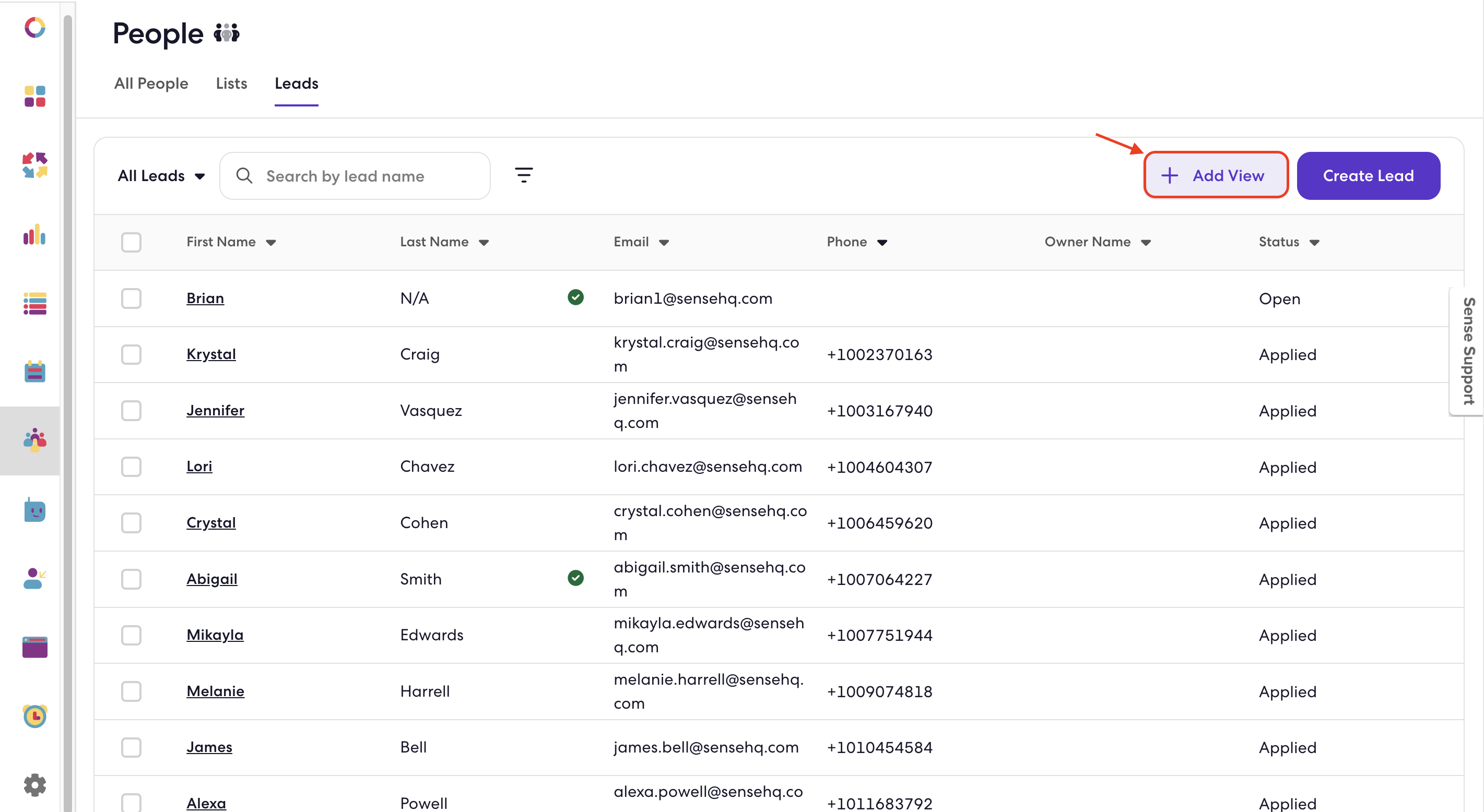This screenshot has height=812, width=1484.
Task: Open the chatbot face icon in sidebar
Action: [x=34, y=510]
